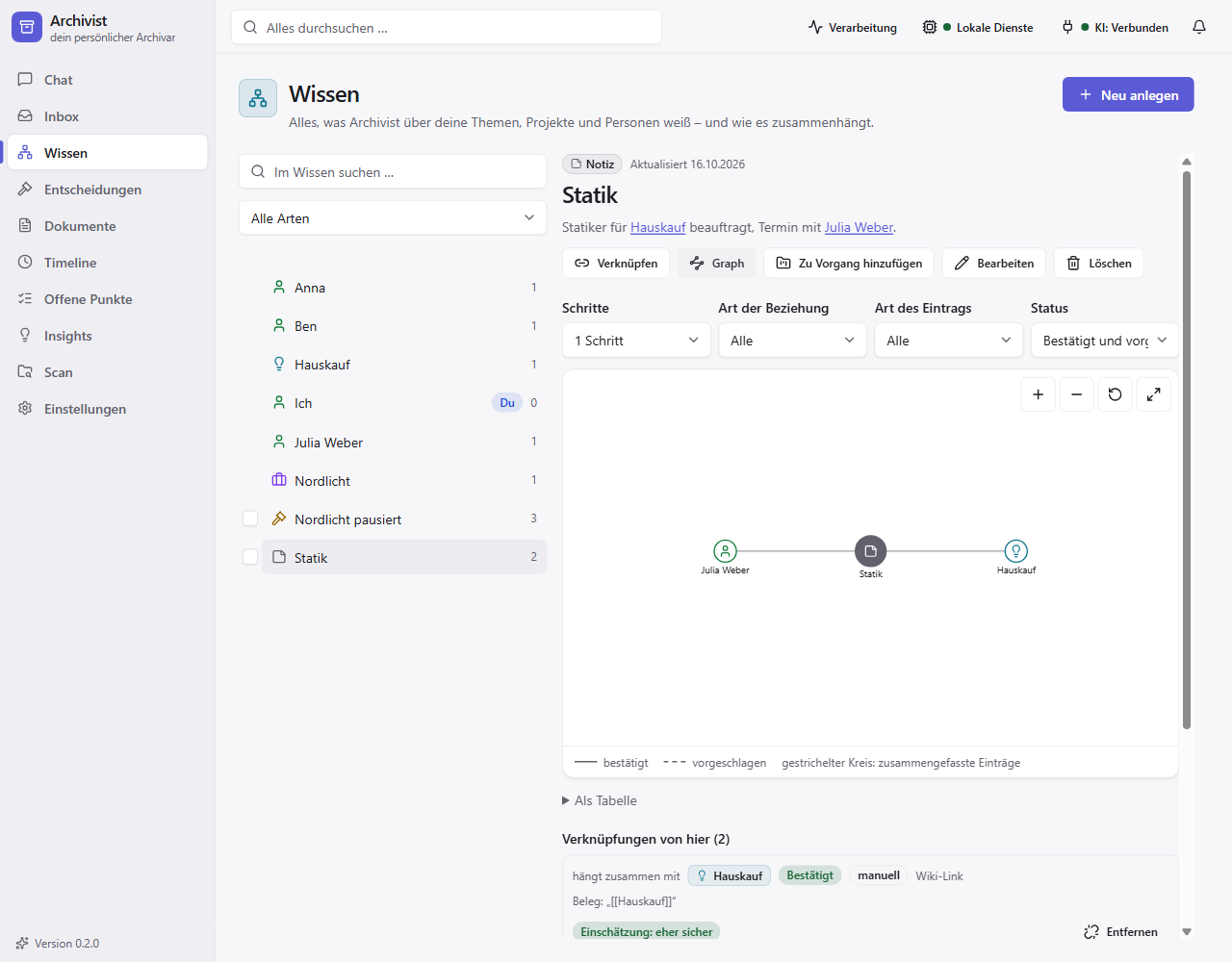Follow the Julia Weber link in description
Image resolution: width=1232 pixels, height=962 pixels.
click(859, 228)
